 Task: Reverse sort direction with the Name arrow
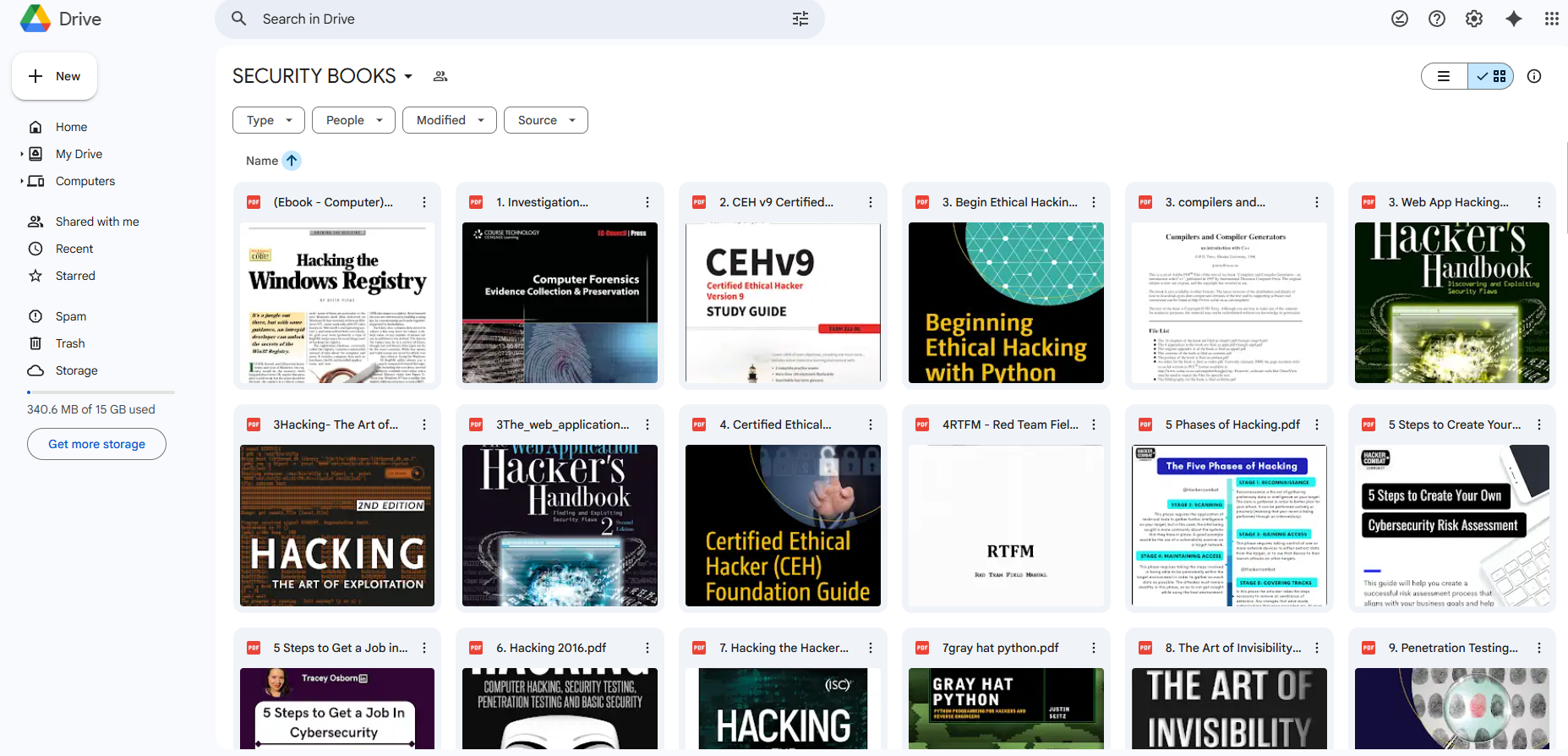292,161
